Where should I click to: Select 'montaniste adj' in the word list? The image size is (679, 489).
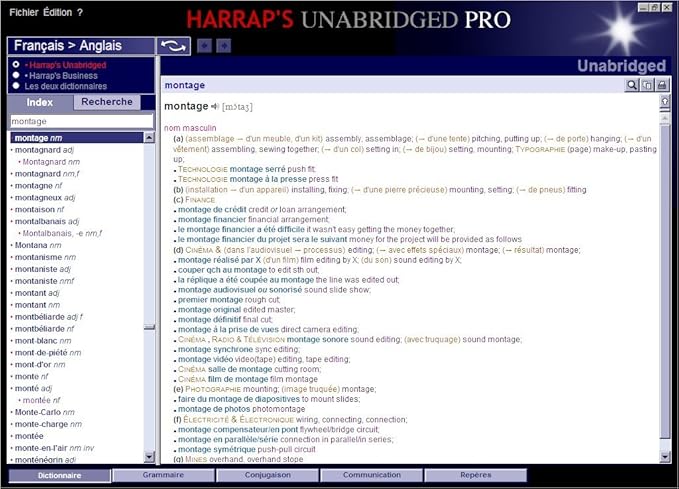tap(42, 269)
